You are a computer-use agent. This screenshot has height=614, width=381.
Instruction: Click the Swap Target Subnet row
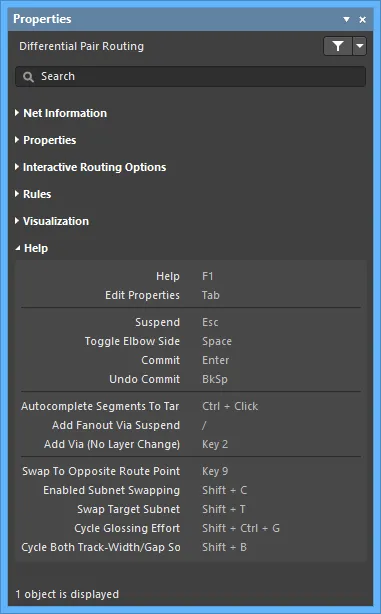pyautogui.click(x=190, y=509)
